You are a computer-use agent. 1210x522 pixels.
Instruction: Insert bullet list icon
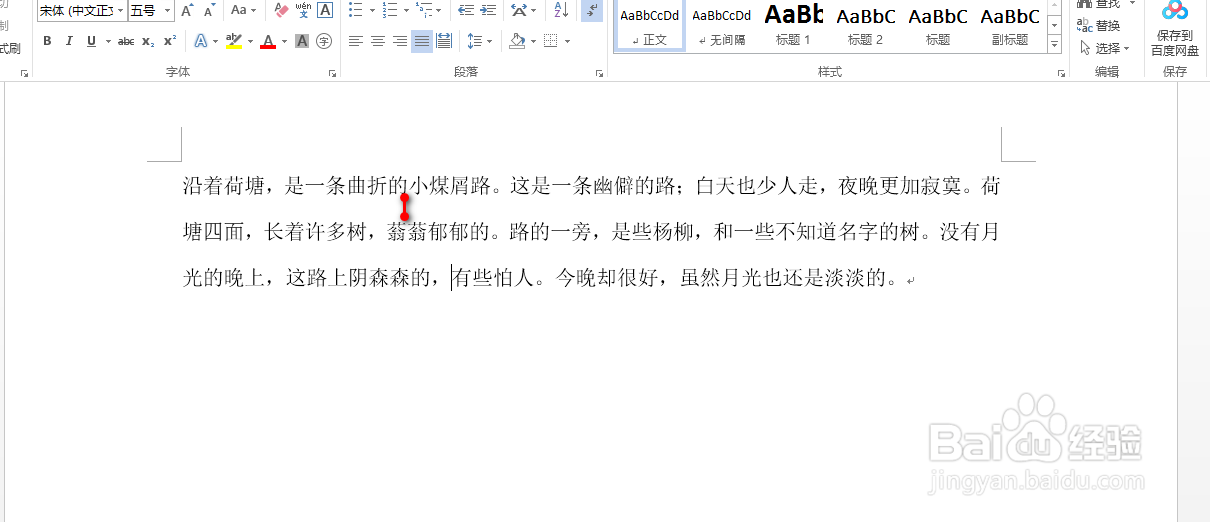pyautogui.click(x=356, y=11)
